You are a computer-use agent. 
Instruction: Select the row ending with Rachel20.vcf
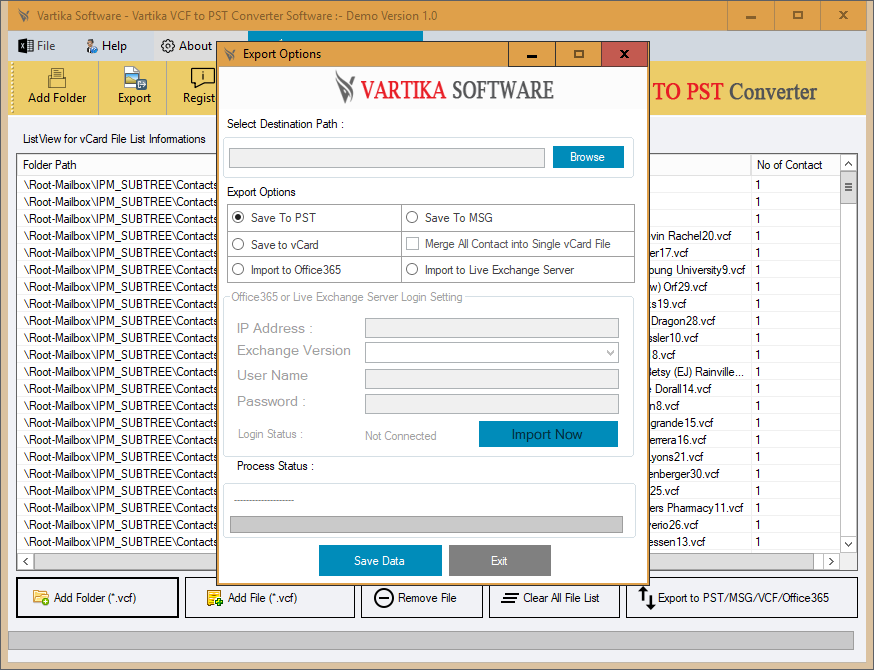tap(428, 236)
